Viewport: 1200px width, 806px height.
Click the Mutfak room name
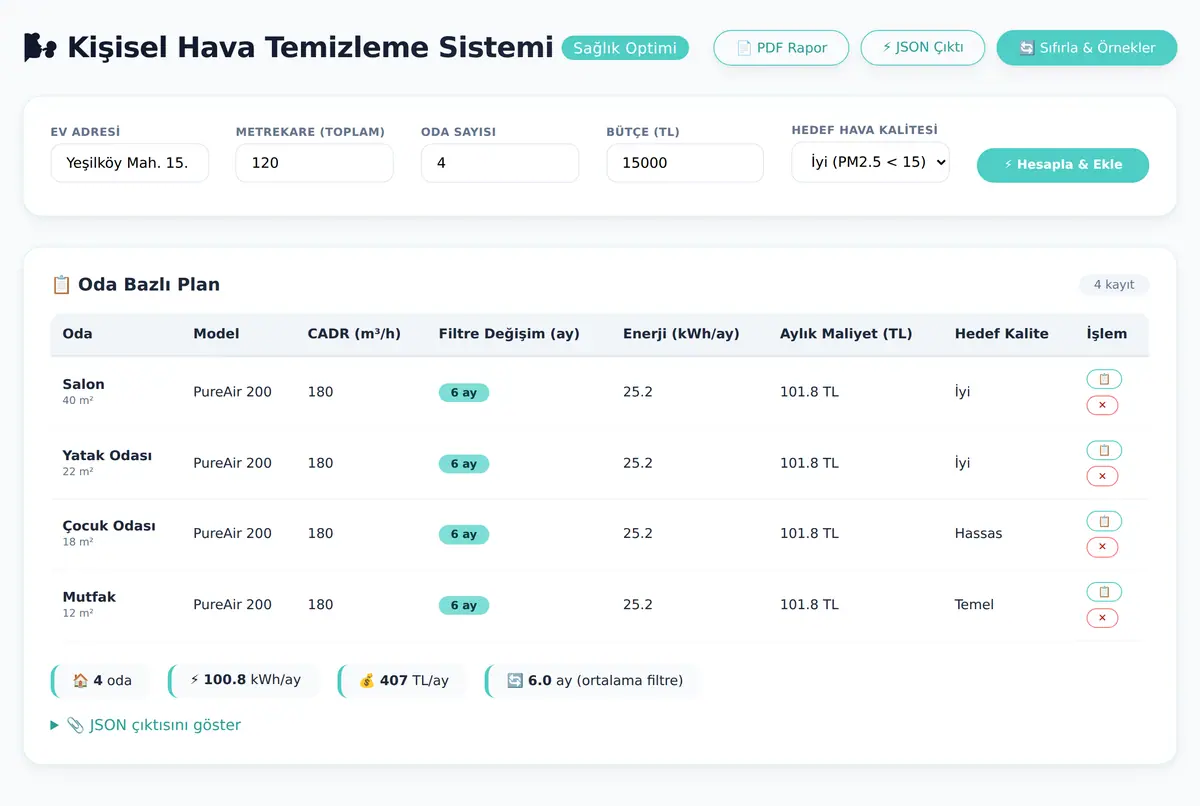89,597
